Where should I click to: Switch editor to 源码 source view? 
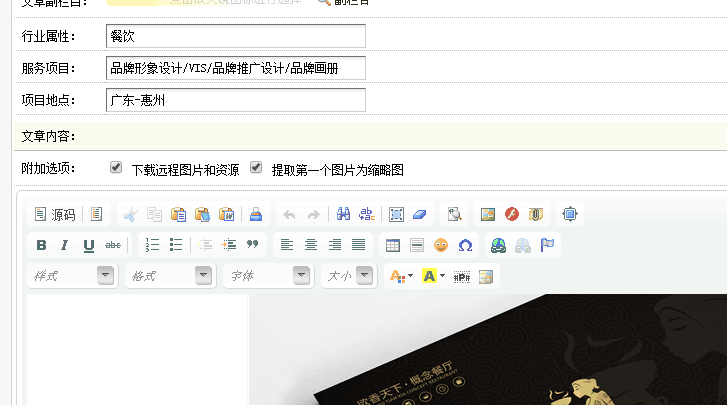[x=55, y=215]
